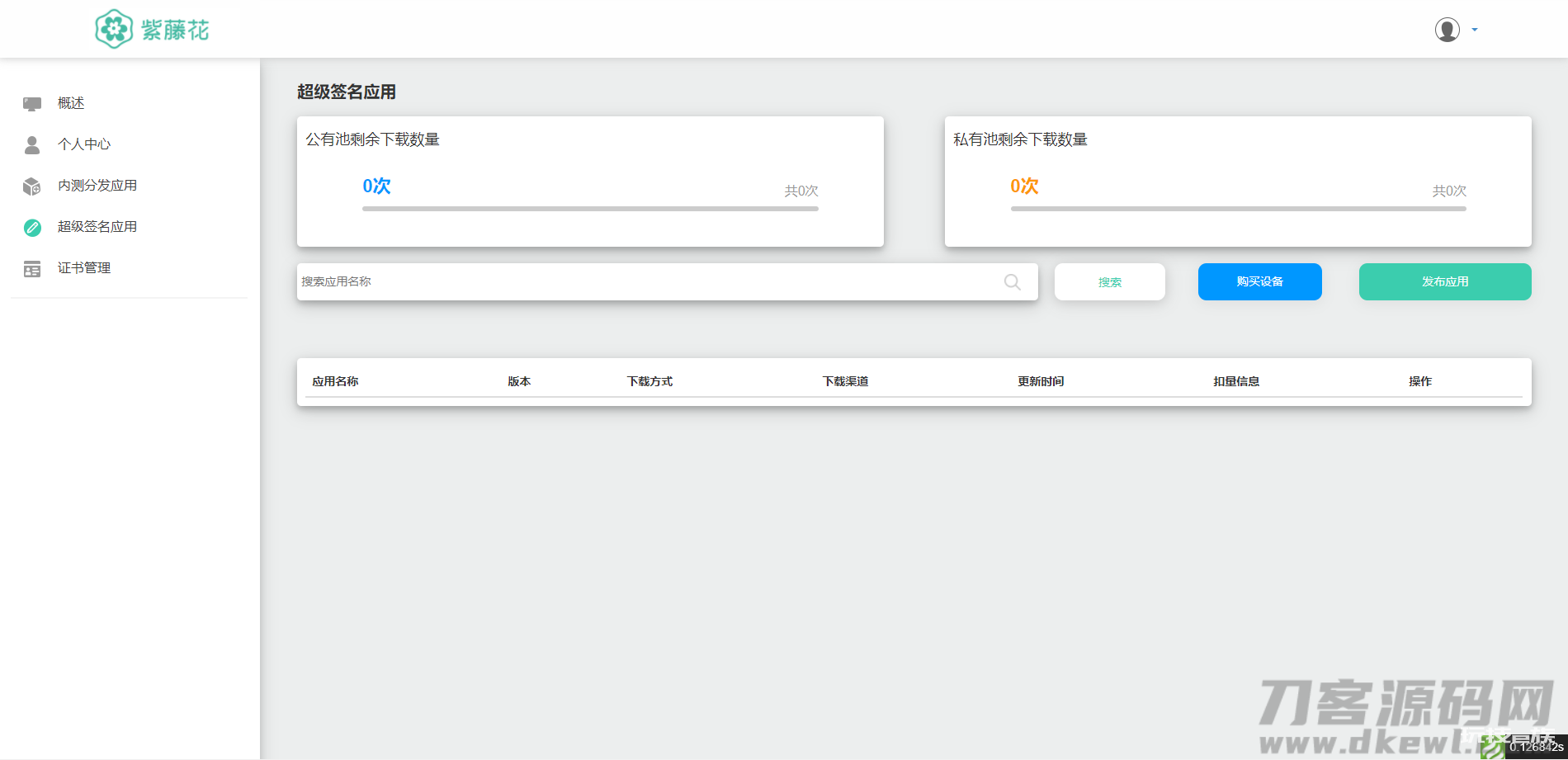Click the 公有池 download progress bar
The image size is (1568, 760).
point(590,209)
